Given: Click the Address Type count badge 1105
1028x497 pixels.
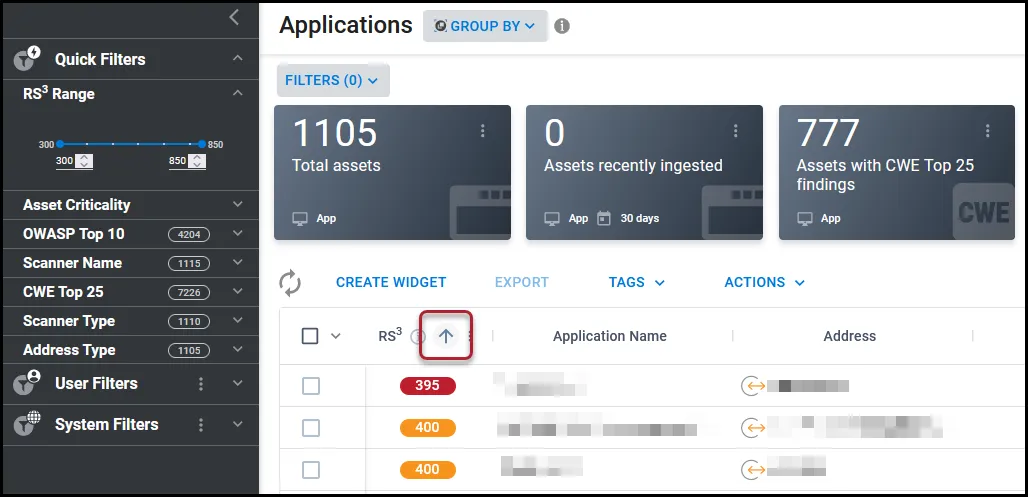Looking at the screenshot, I should point(189,350).
